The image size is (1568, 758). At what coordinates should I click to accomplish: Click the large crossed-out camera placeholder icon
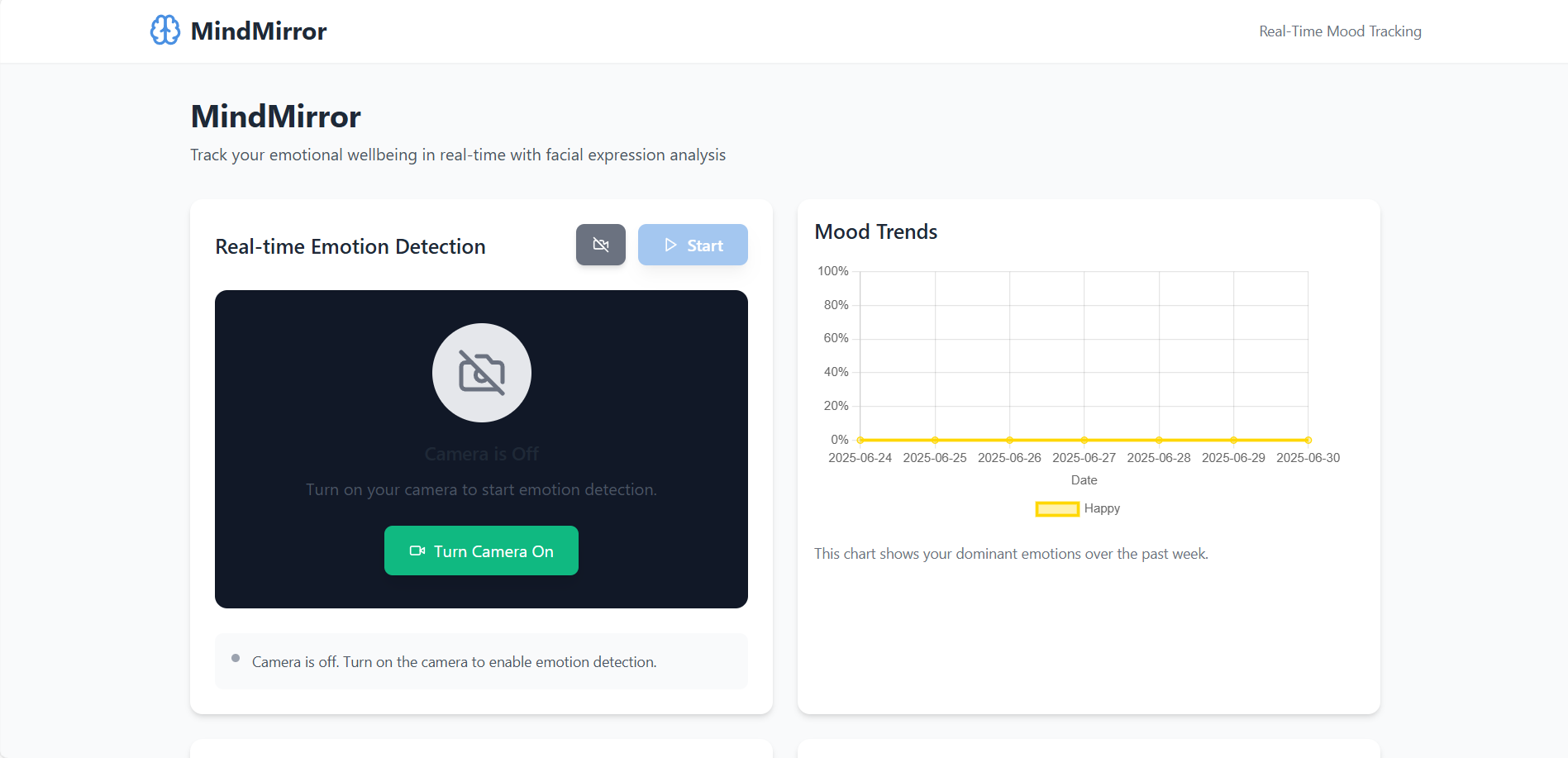[x=481, y=373]
